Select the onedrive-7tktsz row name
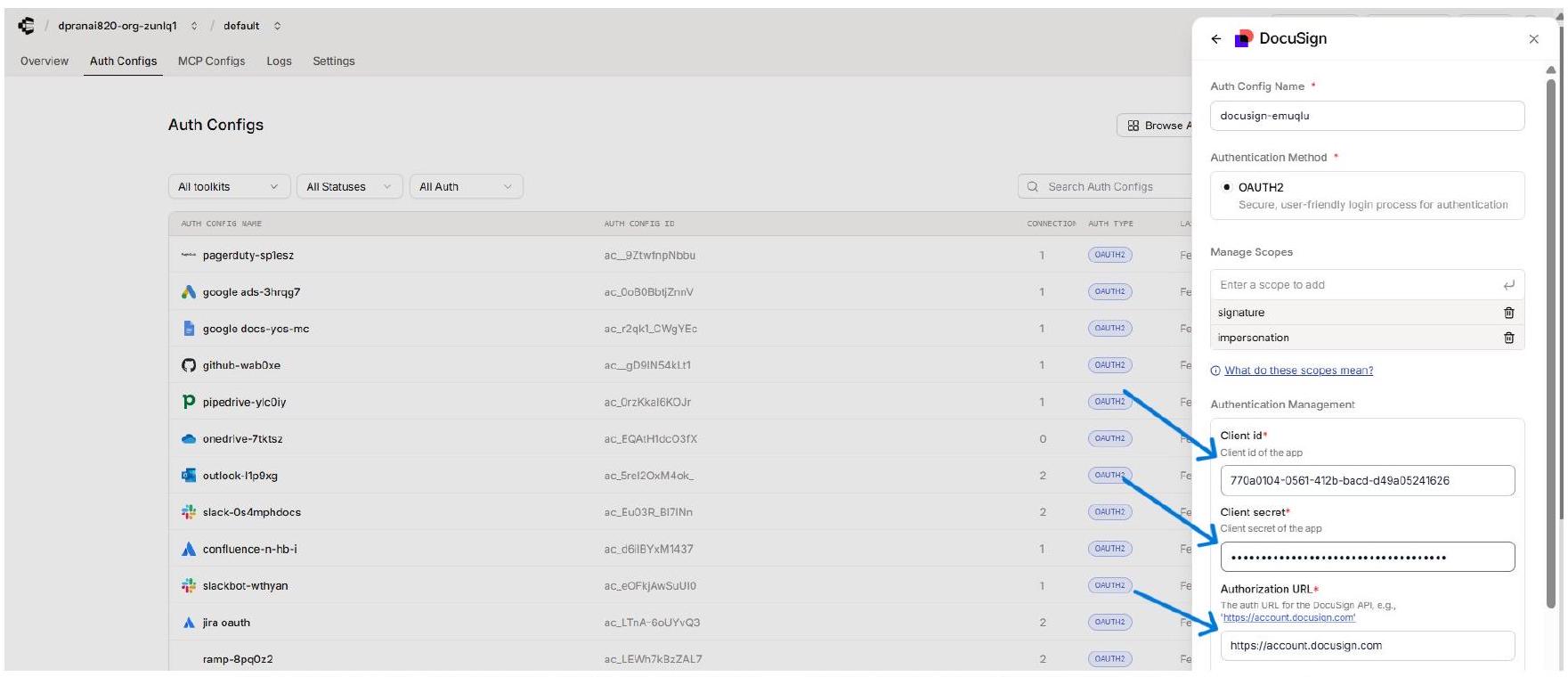 pos(242,439)
